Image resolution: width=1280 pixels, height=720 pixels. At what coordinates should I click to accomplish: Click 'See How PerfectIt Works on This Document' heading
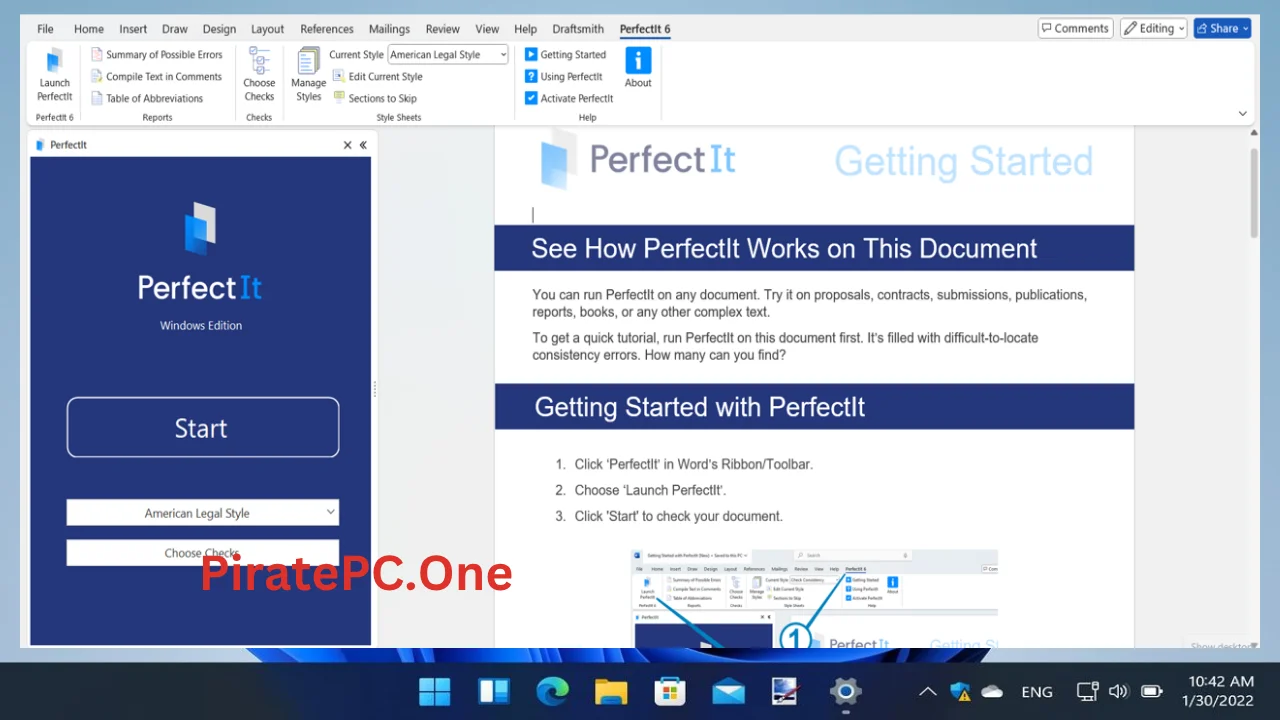pos(784,248)
